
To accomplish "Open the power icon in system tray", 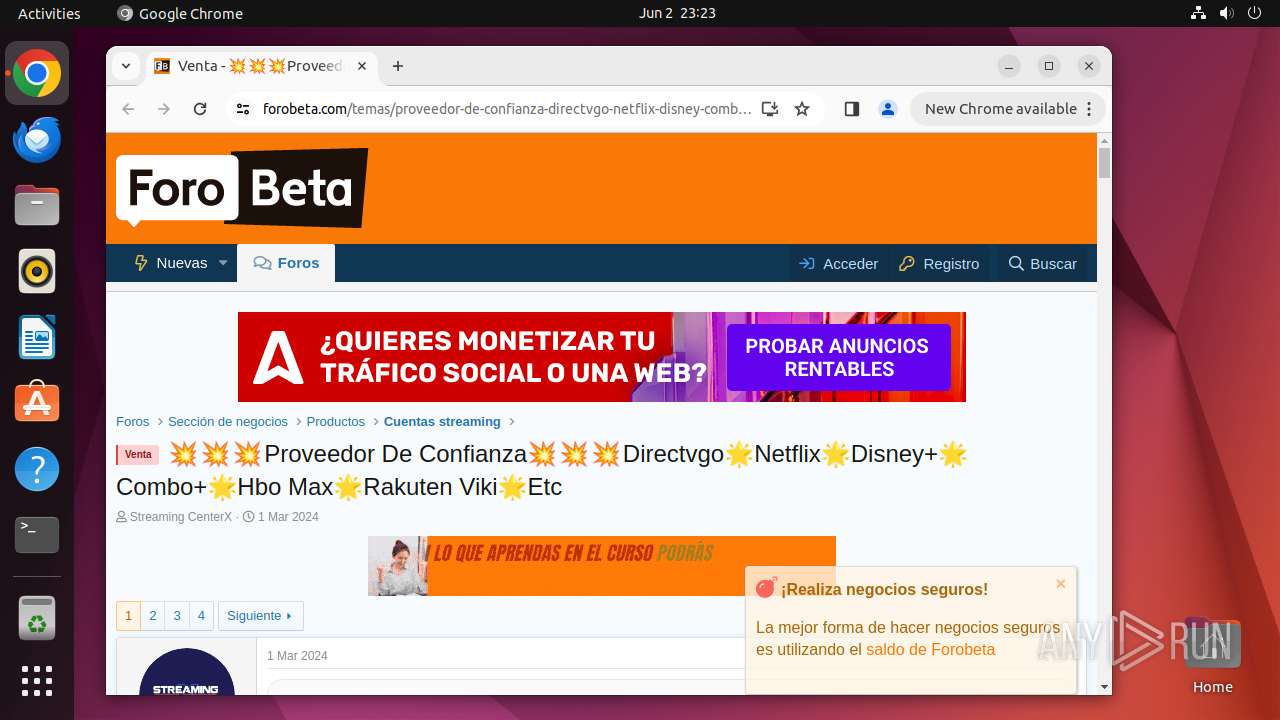I will [1255, 13].
